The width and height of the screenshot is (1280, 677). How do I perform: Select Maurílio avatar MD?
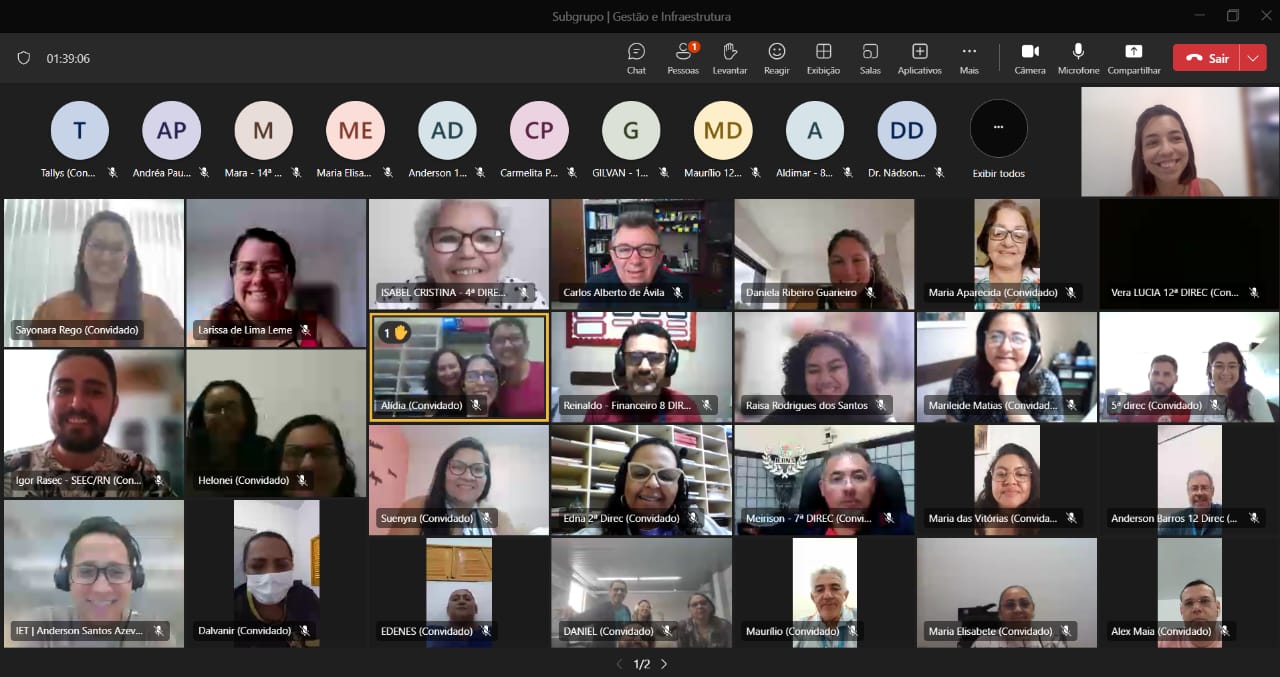pos(723,130)
